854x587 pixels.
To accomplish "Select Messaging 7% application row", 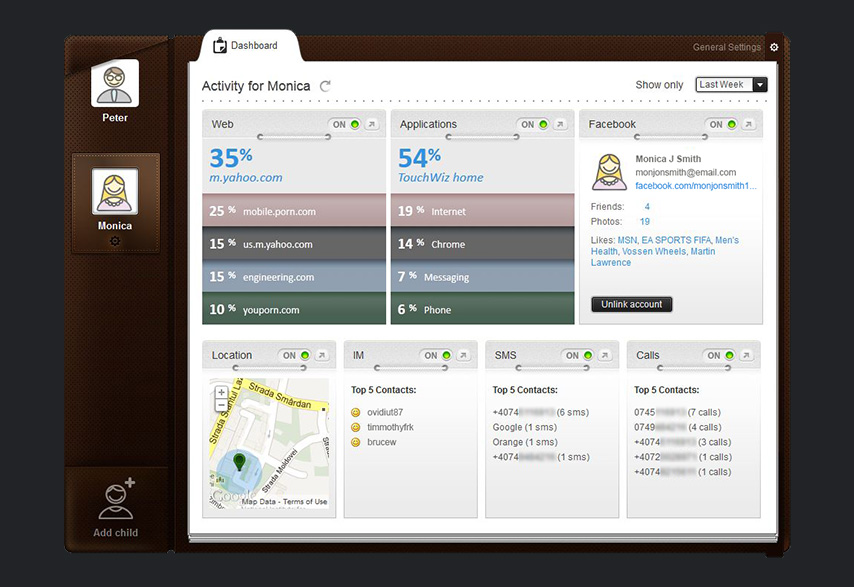I will coord(483,276).
